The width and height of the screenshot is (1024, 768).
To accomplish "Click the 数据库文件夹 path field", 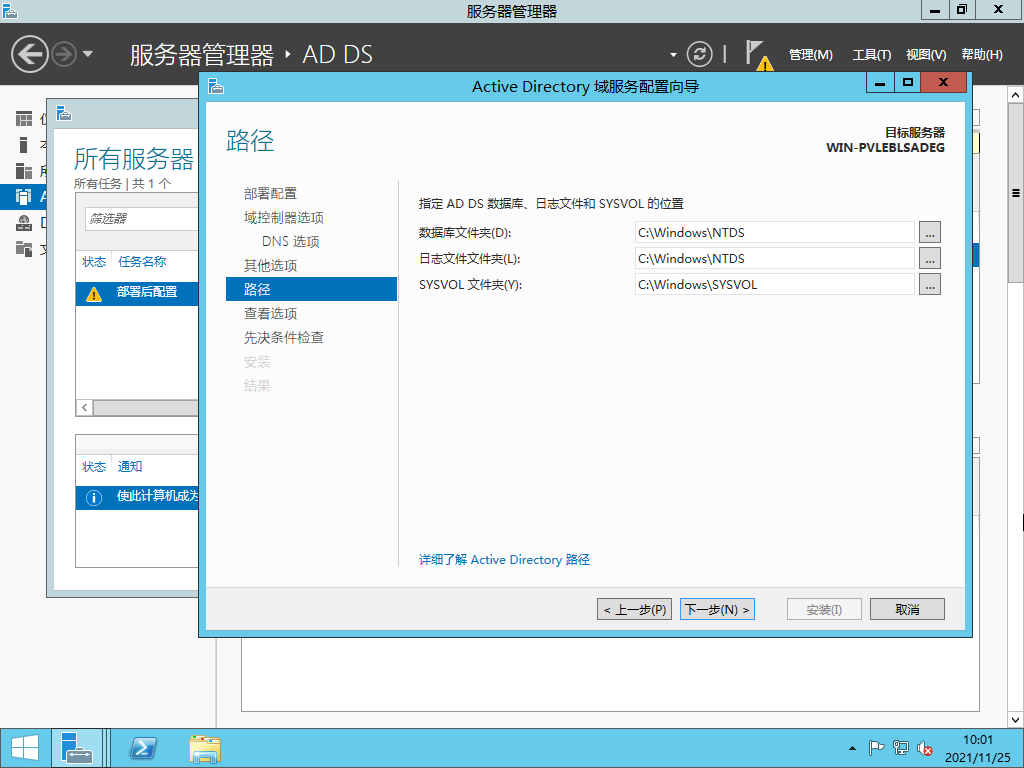I will (775, 232).
